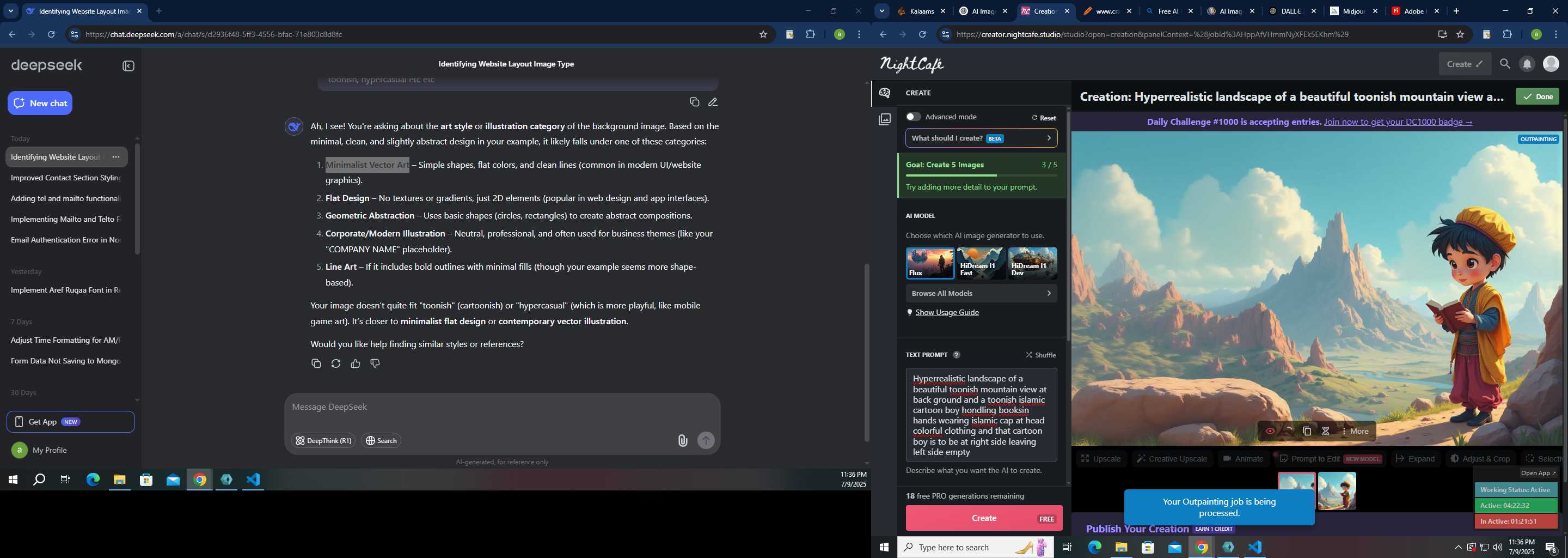The image size is (1568, 558).
Task: Click inside the NightCafe text prompt box
Action: [981, 415]
